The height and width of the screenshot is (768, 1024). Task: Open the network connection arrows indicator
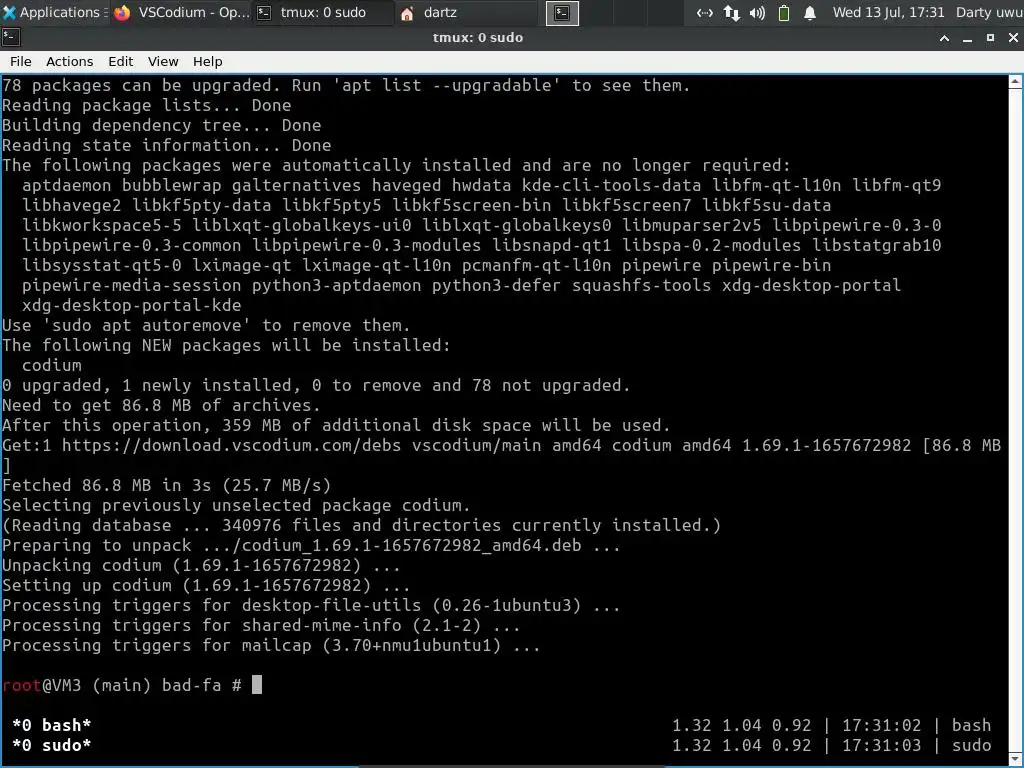coord(705,13)
